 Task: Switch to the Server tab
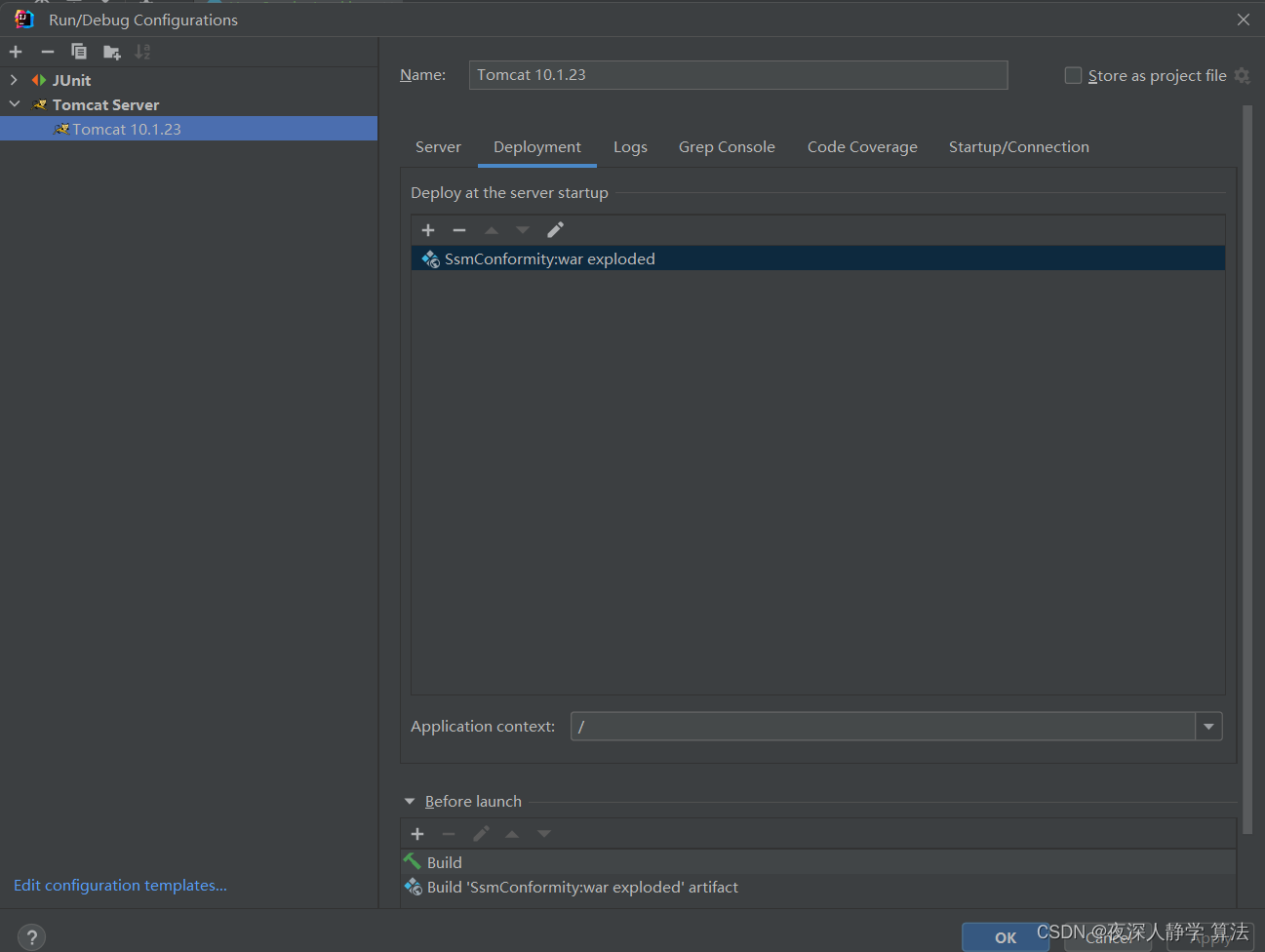tap(438, 147)
